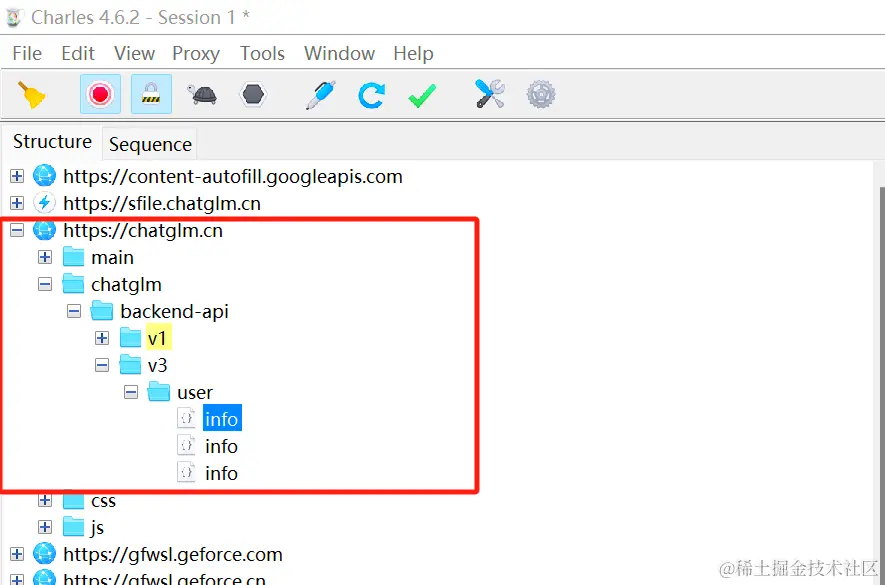The width and height of the screenshot is (885, 585).
Task: Select https://chatglm.cn host entry
Action: [143, 230]
